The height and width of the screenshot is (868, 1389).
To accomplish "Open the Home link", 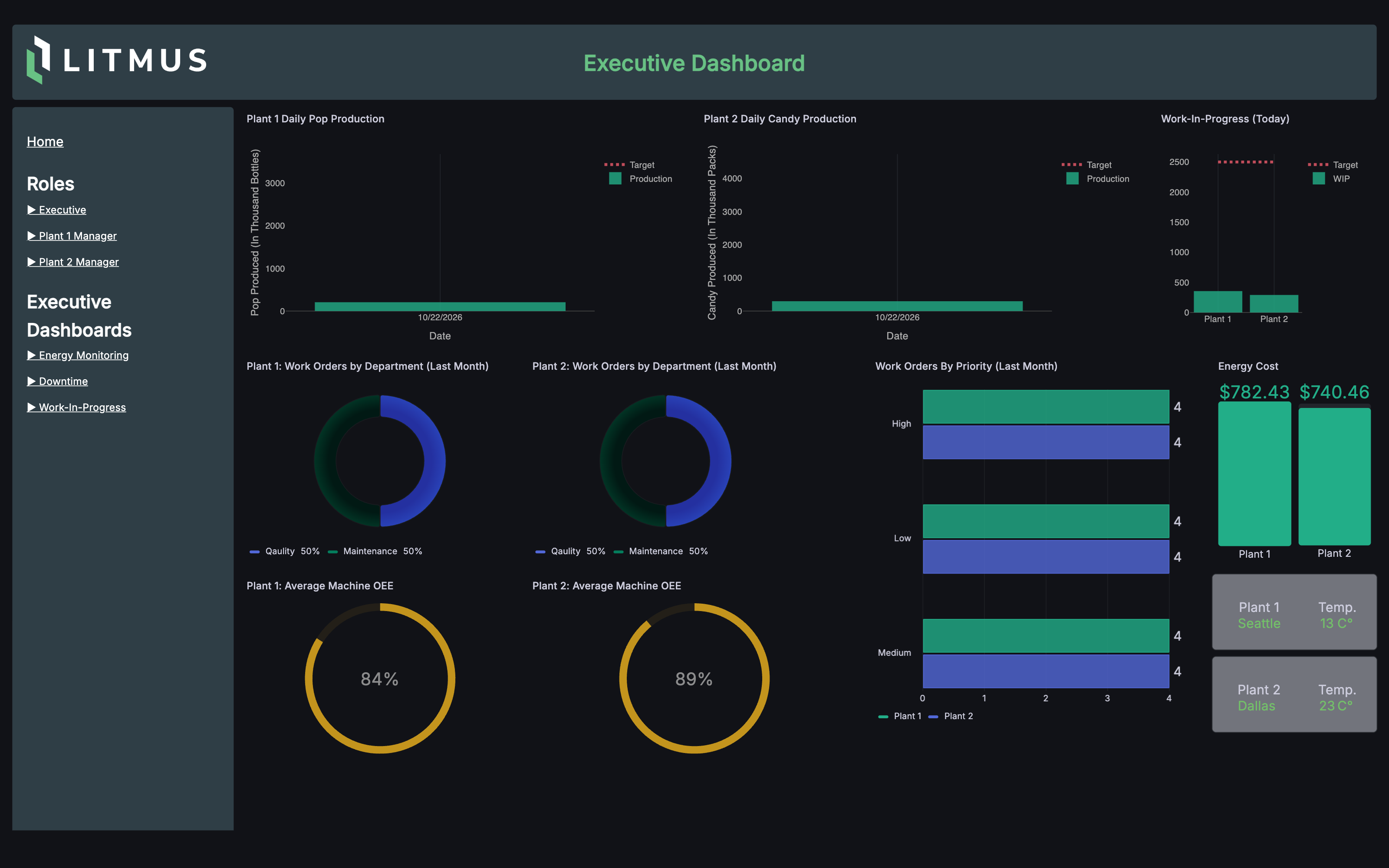I will [x=45, y=141].
